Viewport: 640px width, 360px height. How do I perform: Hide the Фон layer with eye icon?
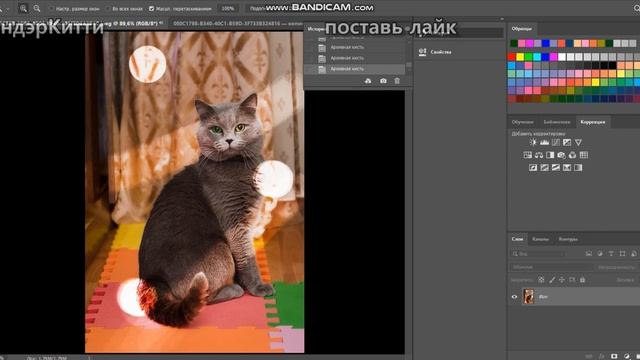point(514,297)
